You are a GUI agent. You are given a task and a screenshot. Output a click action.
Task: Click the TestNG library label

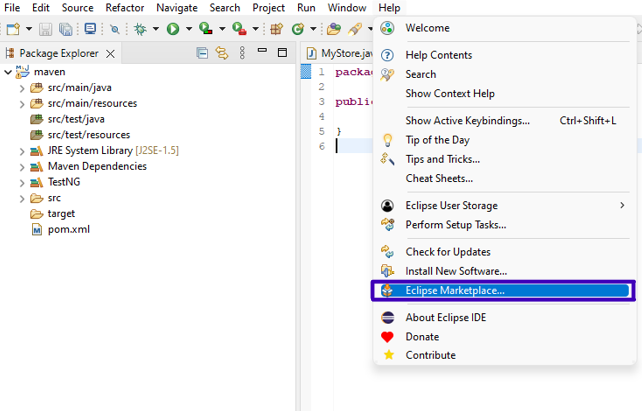click(x=64, y=182)
